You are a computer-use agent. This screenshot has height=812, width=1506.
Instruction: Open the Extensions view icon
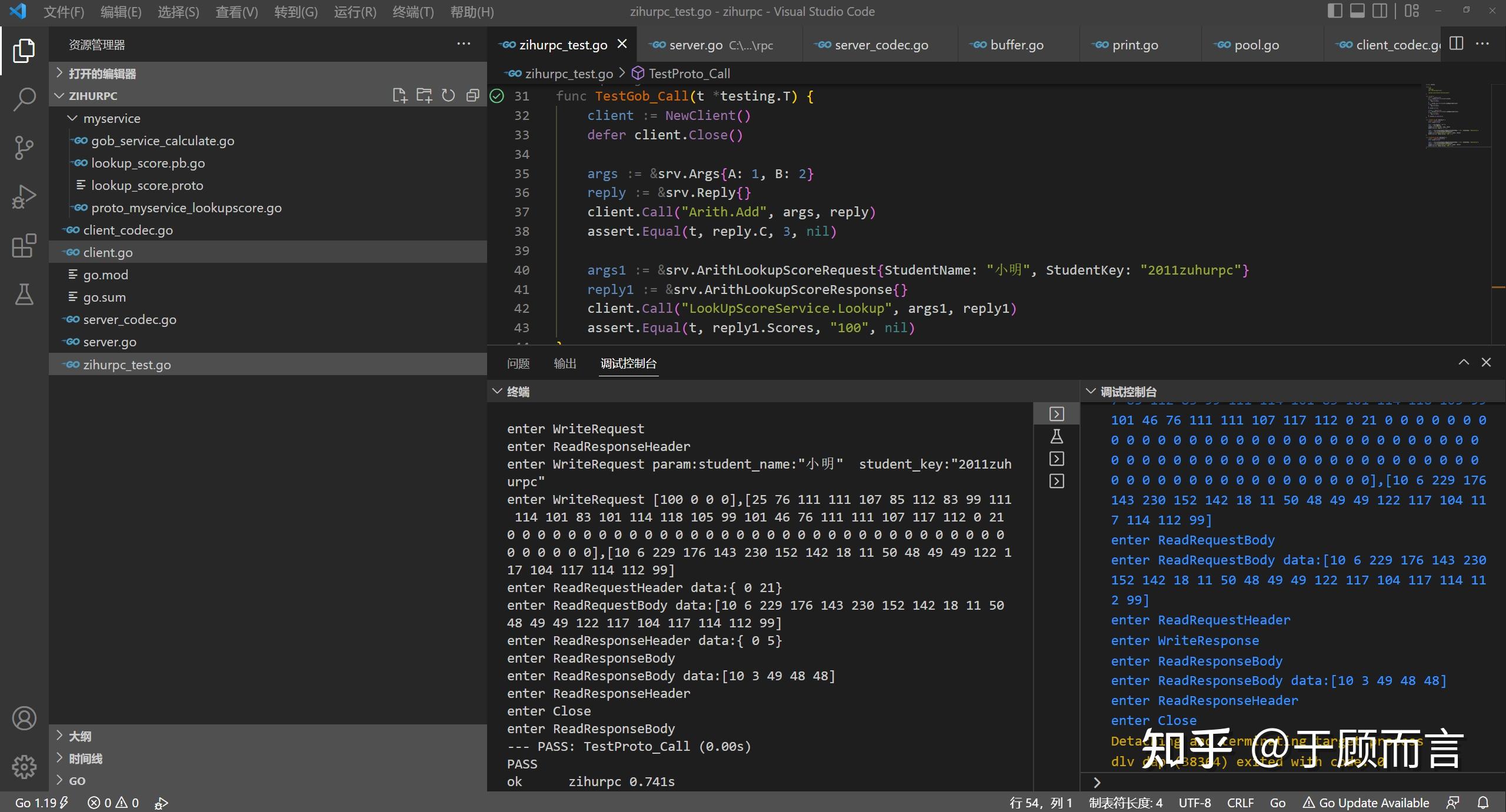[x=24, y=246]
